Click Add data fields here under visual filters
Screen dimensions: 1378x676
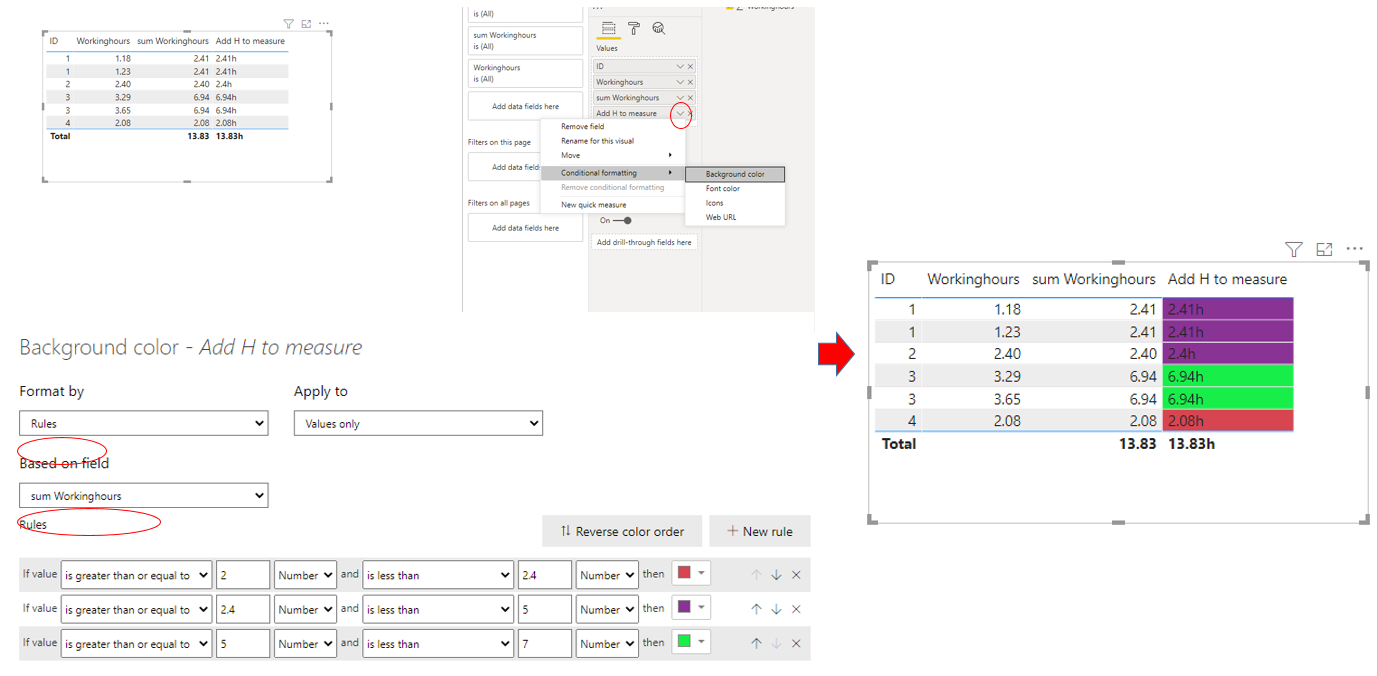(x=526, y=106)
